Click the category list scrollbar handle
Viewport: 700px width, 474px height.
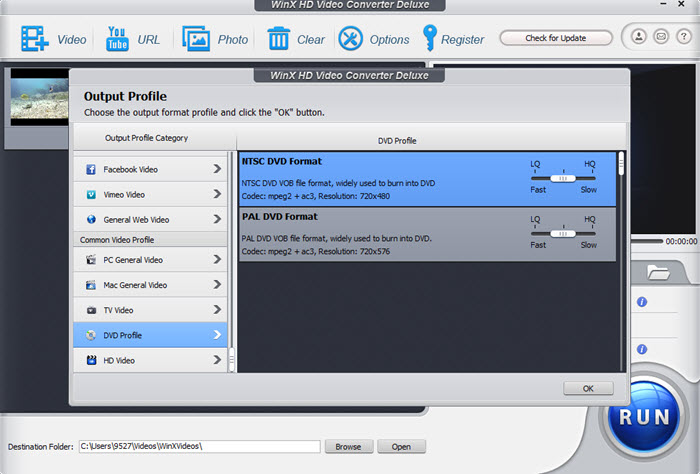(232, 360)
